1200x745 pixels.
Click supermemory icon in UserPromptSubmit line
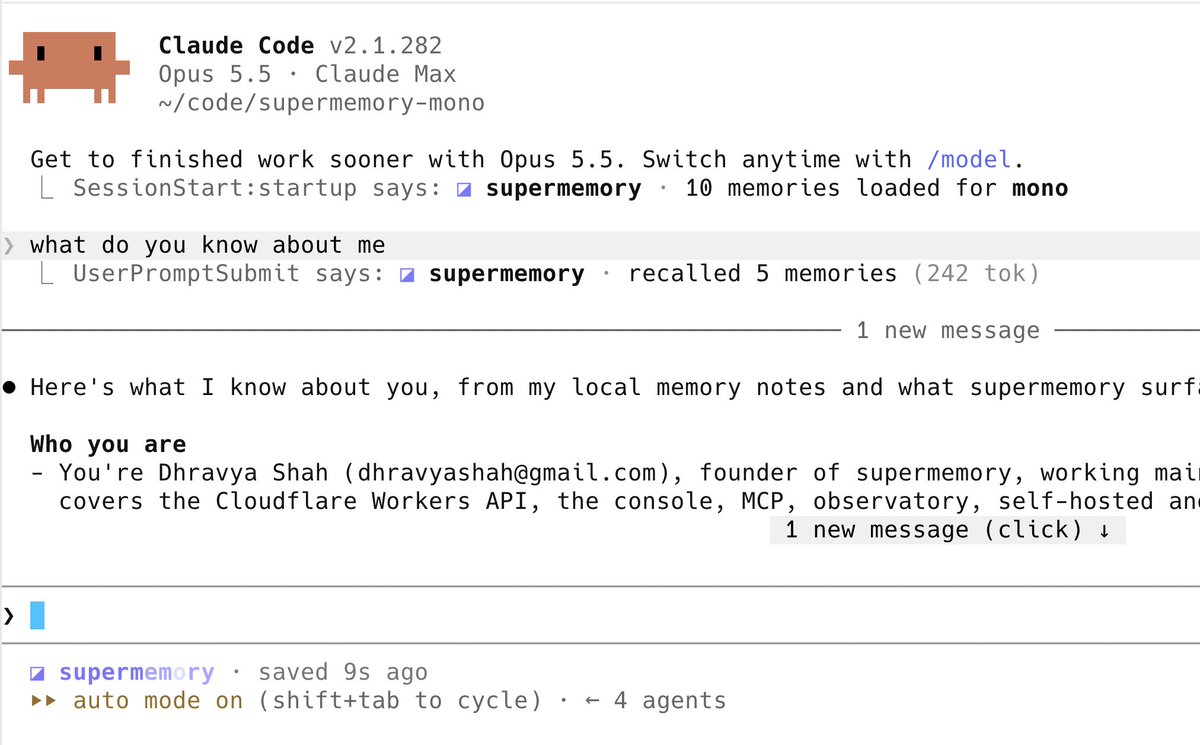[x=407, y=275]
